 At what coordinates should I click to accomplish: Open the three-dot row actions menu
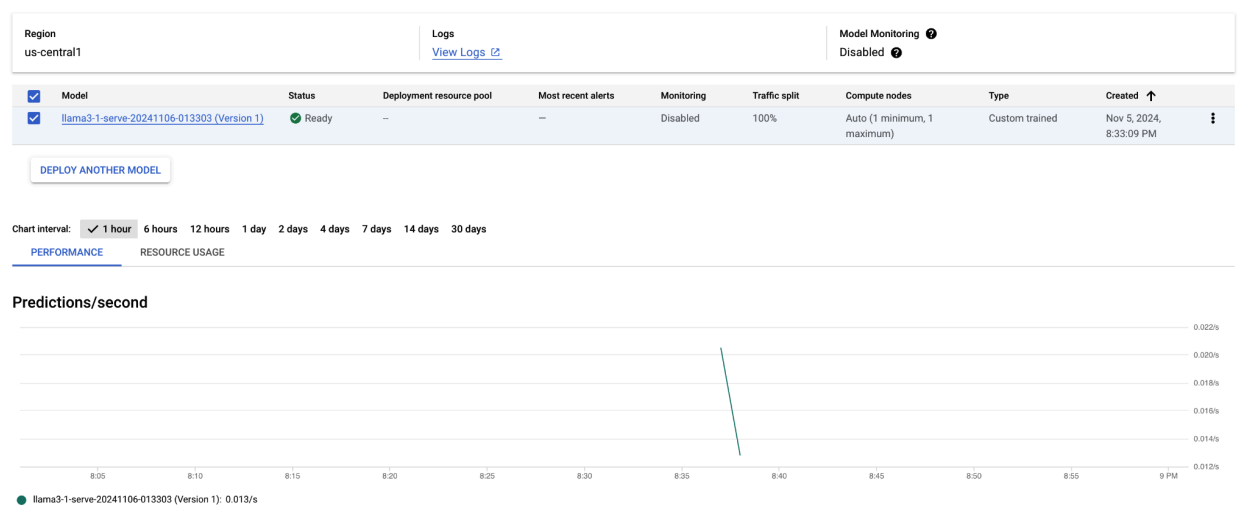point(1213,119)
